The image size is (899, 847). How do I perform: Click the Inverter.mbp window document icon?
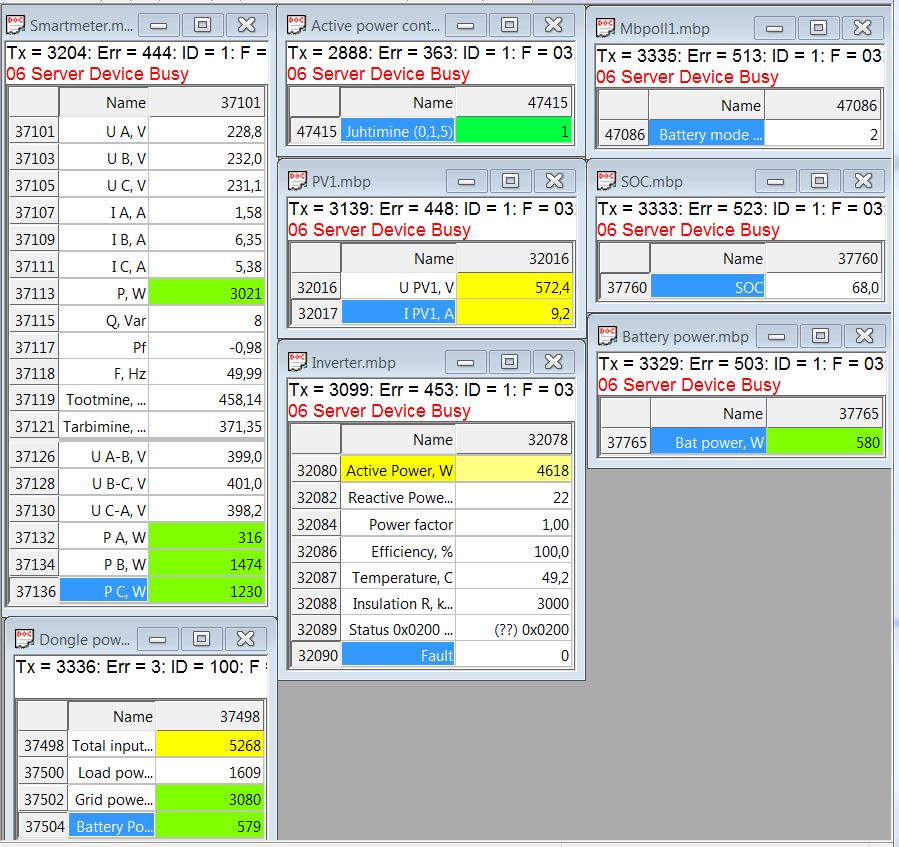pos(297,361)
